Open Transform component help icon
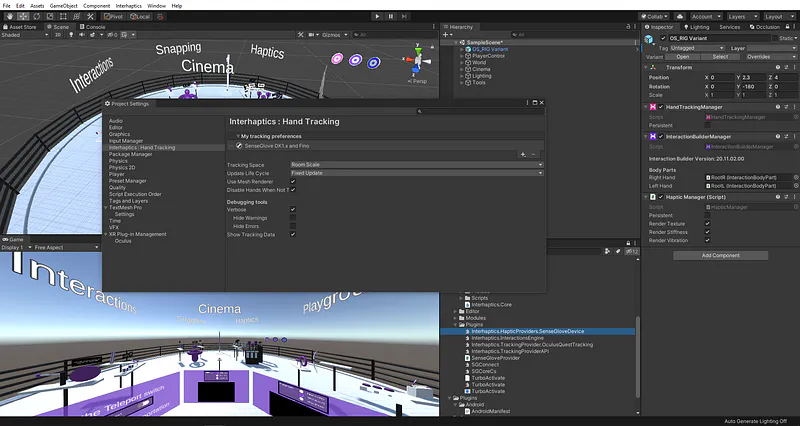 pos(778,67)
